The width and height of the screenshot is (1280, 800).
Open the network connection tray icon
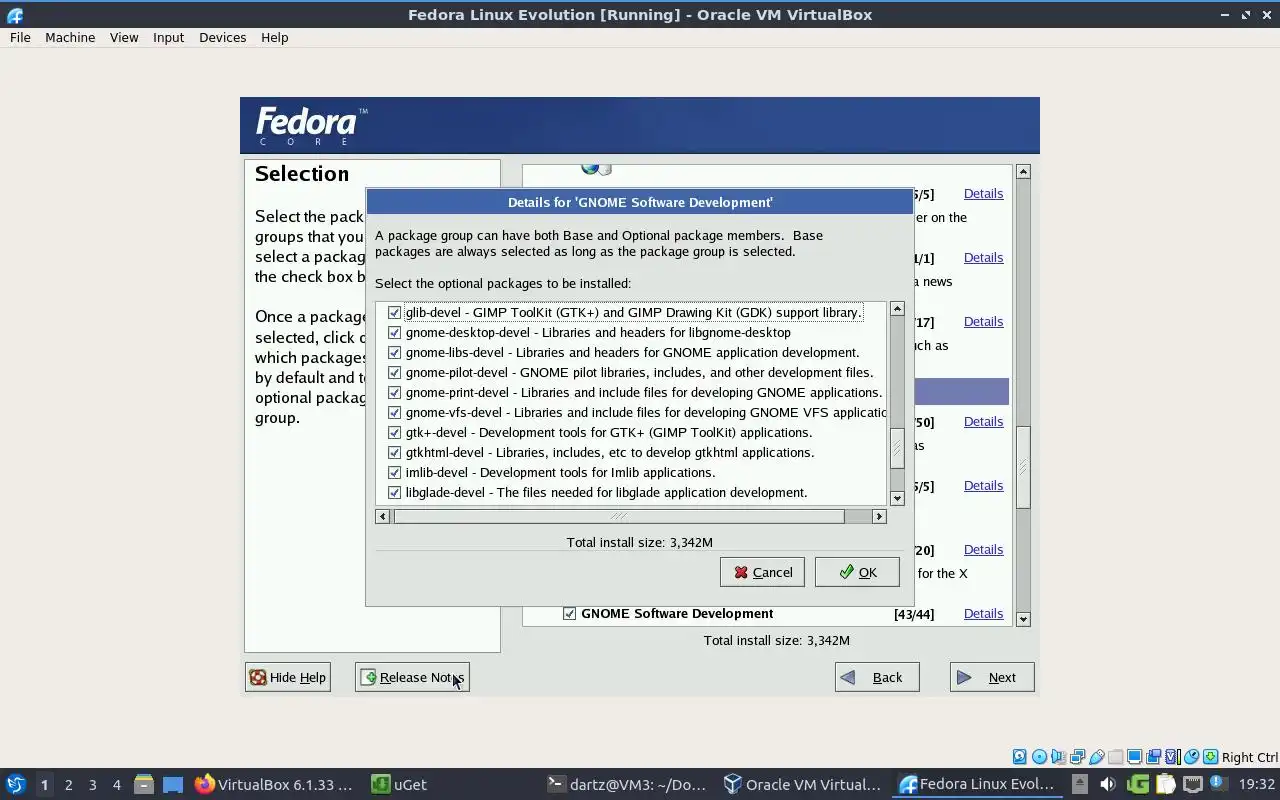(x=1193, y=784)
